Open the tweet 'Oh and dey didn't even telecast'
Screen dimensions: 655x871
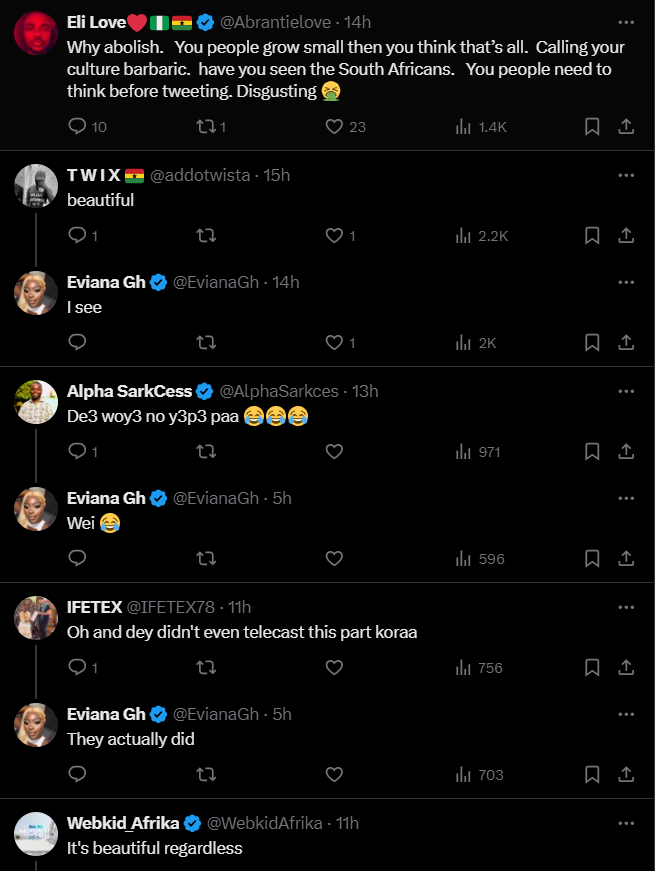click(x=241, y=632)
